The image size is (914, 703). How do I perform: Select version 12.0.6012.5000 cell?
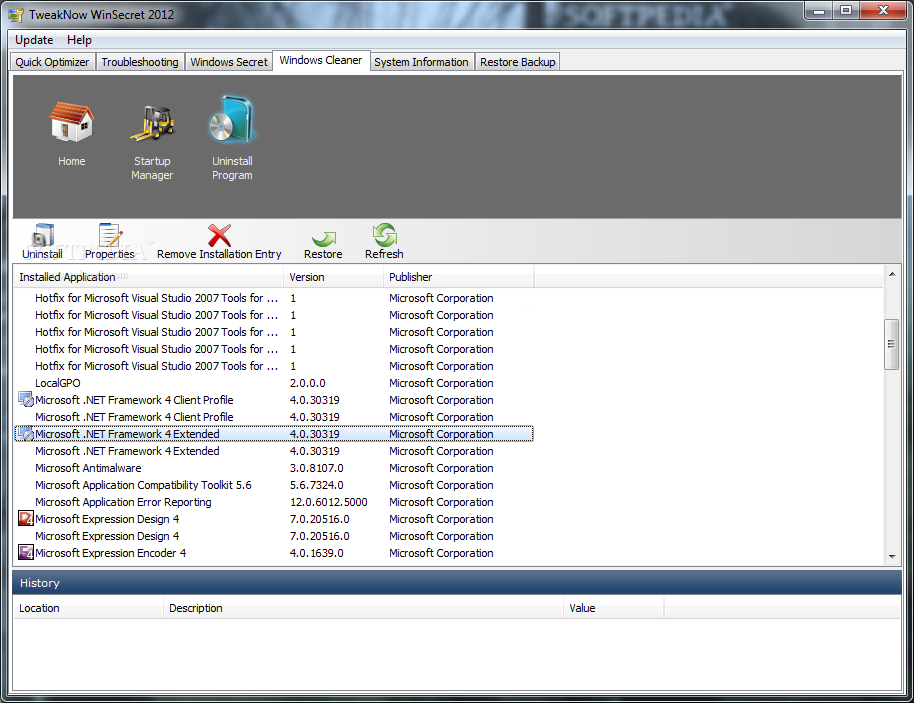tap(329, 502)
